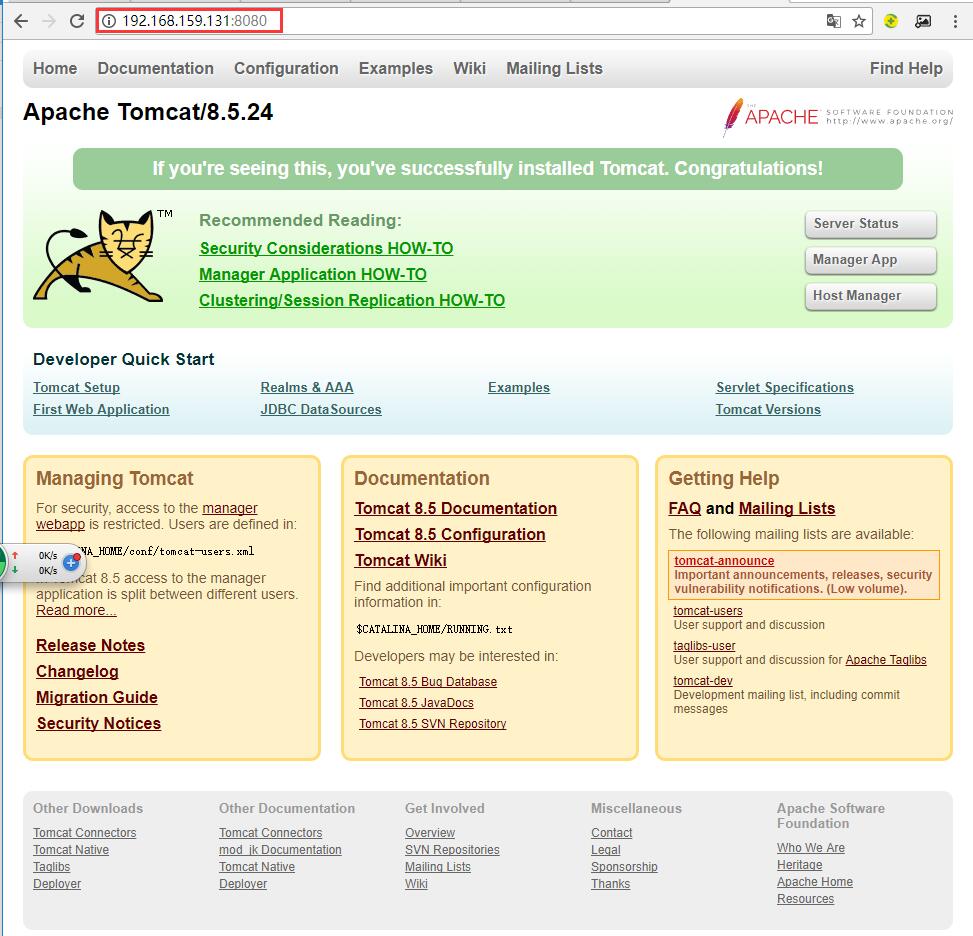
Task: Open the site information icon in address bar
Action: click(109, 21)
